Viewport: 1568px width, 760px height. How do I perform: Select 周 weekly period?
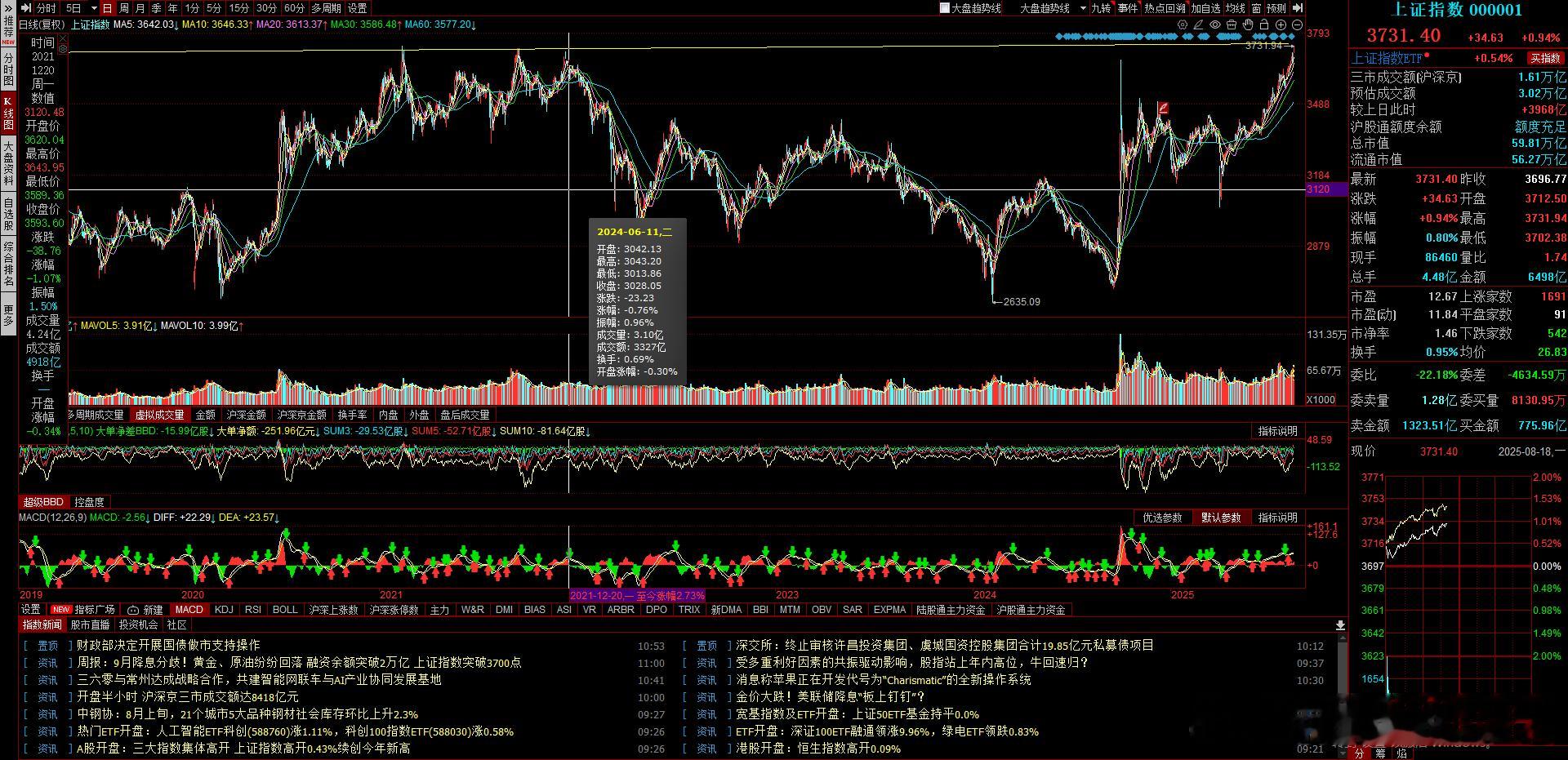pyautogui.click(x=124, y=8)
